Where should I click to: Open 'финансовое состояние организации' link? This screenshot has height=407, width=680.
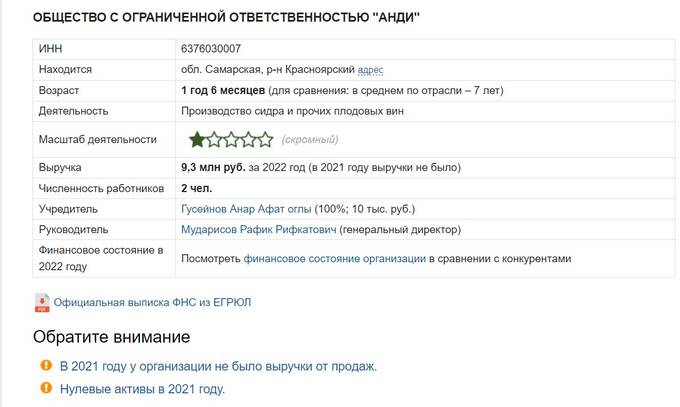(x=334, y=258)
